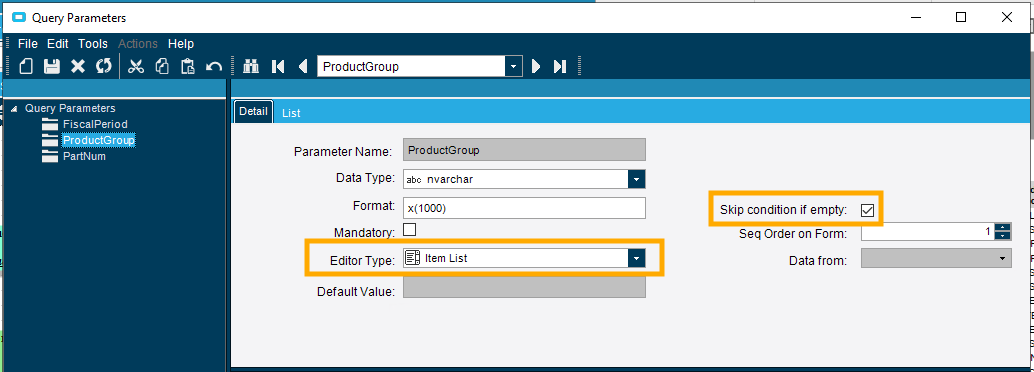Open search with the binoculars icon
Screen dimensions: 1034x372
click(251, 66)
